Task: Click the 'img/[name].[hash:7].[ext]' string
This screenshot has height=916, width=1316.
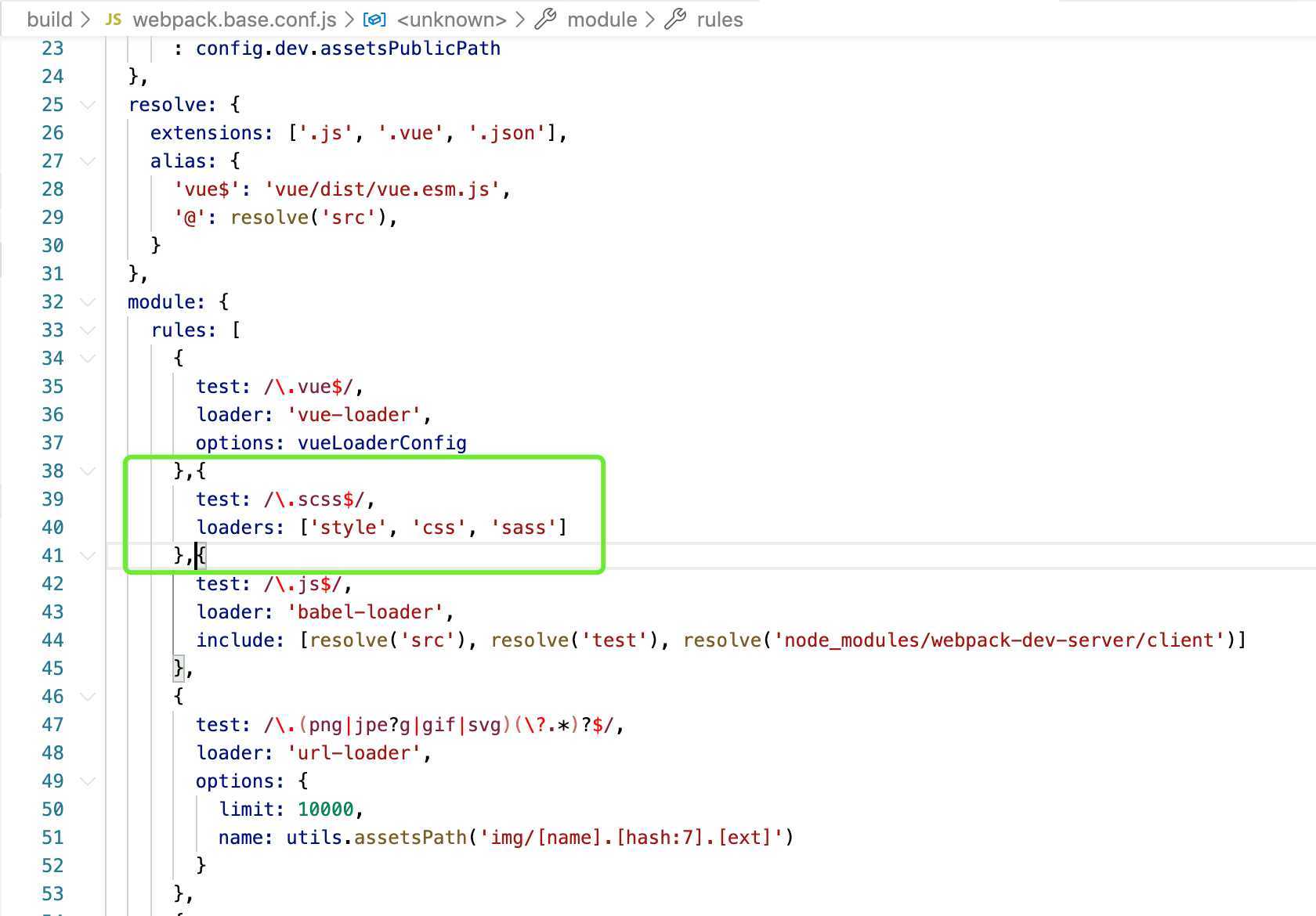Action: (x=631, y=838)
